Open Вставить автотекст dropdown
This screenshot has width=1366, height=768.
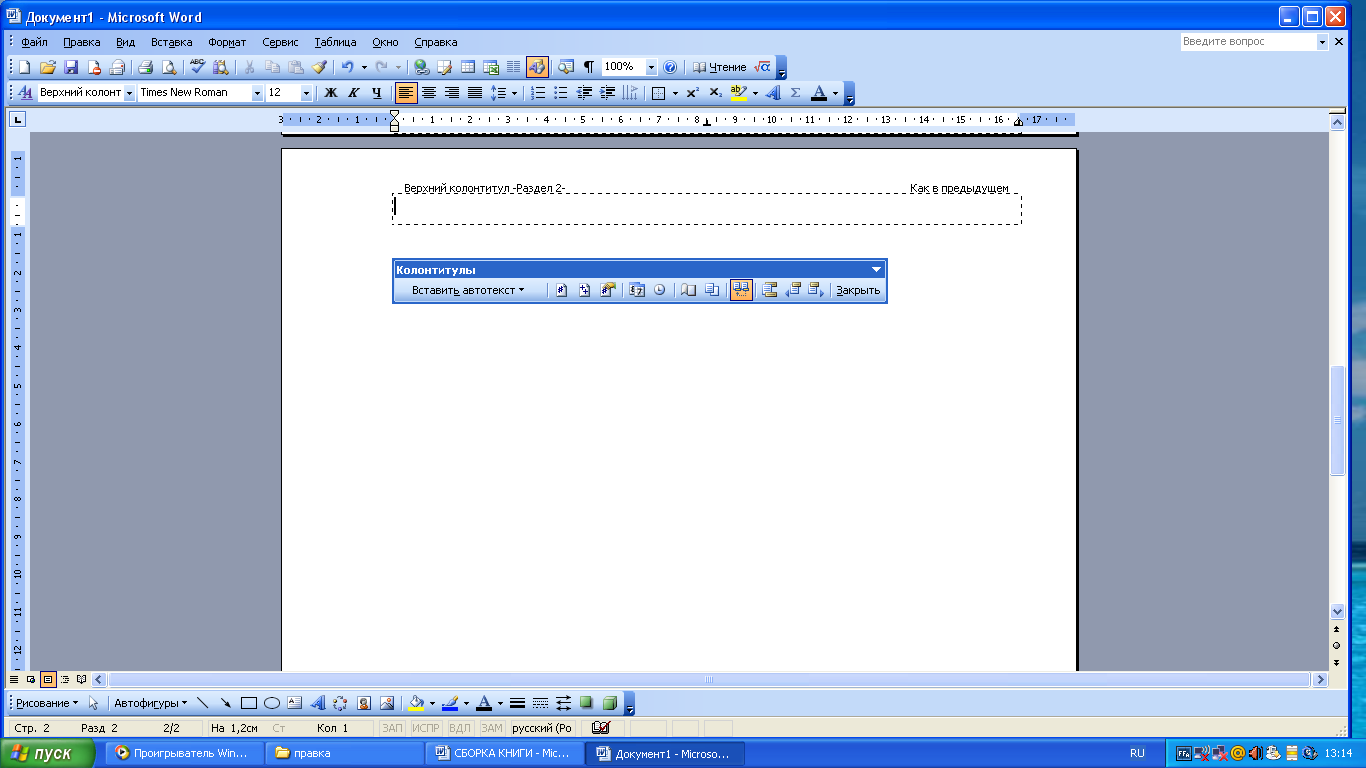[x=468, y=290]
